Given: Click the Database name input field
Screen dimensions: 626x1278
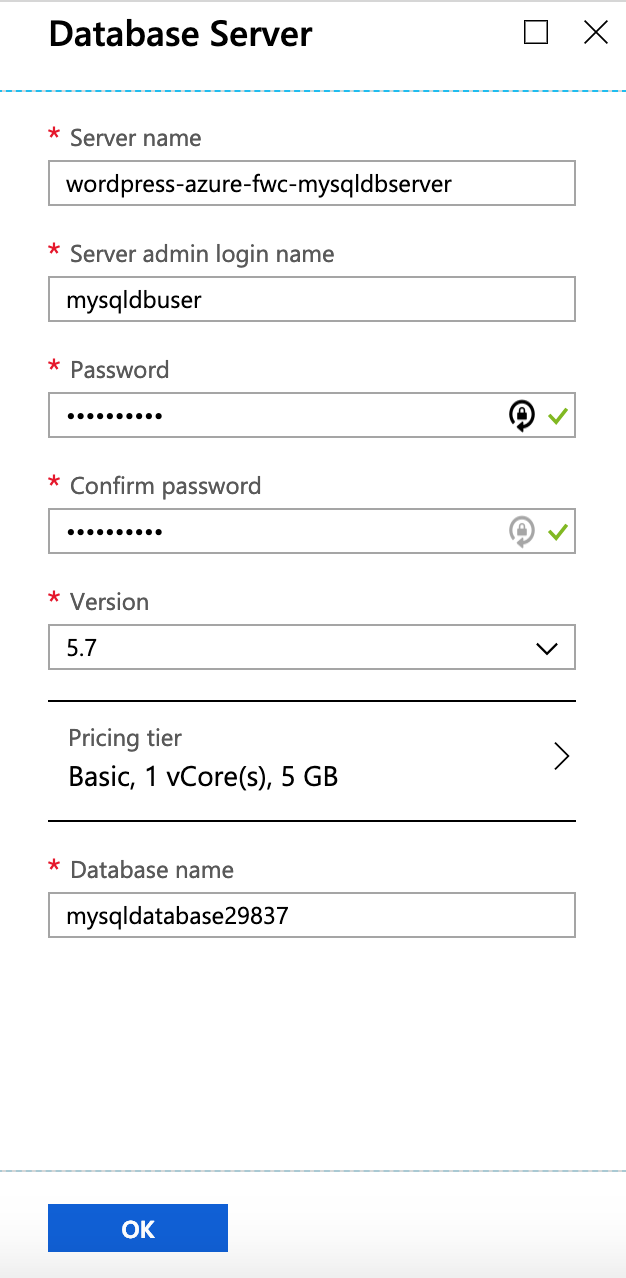Looking at the screenshot, I should click(x=311, y=916).
